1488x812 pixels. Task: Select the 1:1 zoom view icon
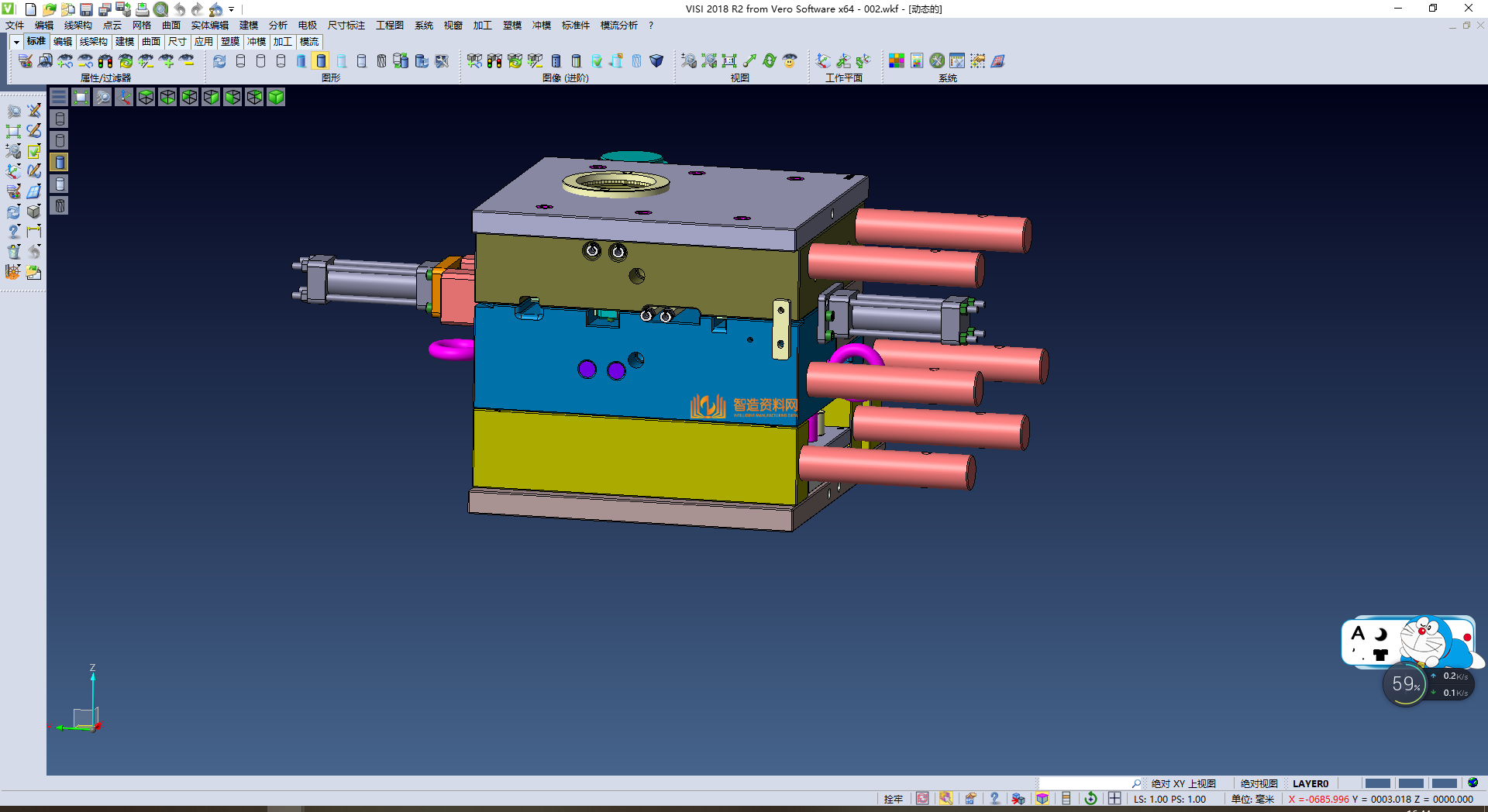tap(729, 61)
